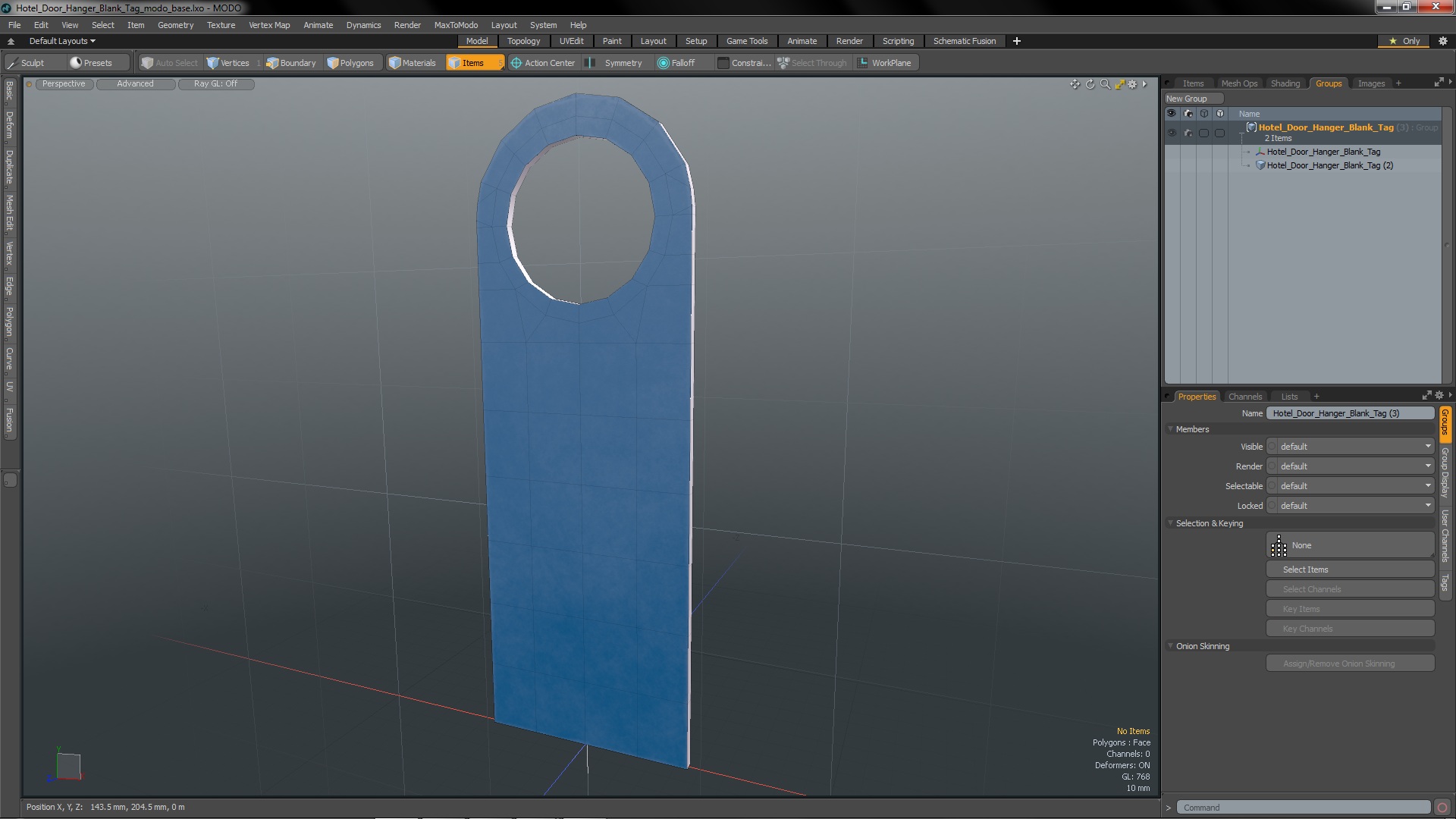Click the Advanced shading style button
Viewport: 1456px width, 819px height.
click(x=135, y=84)
